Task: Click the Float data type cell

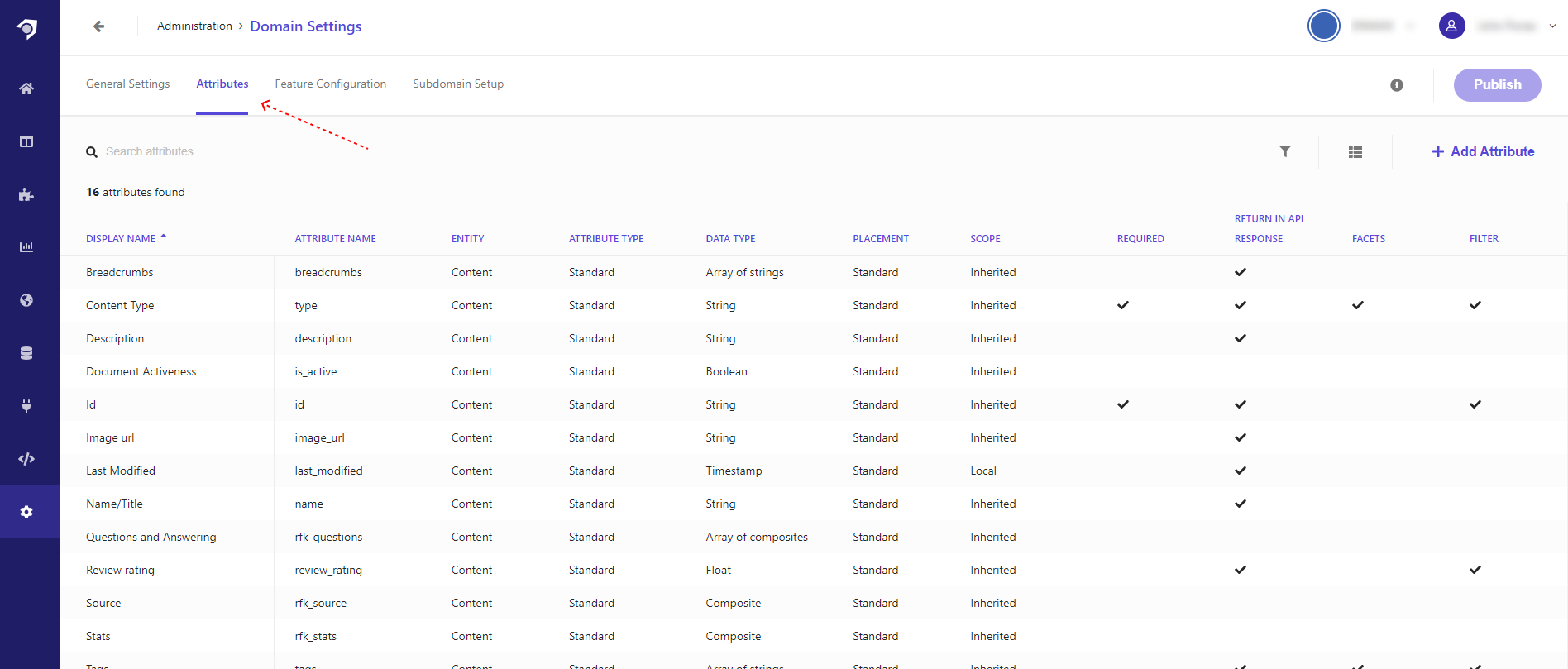Action: (719, 570)
